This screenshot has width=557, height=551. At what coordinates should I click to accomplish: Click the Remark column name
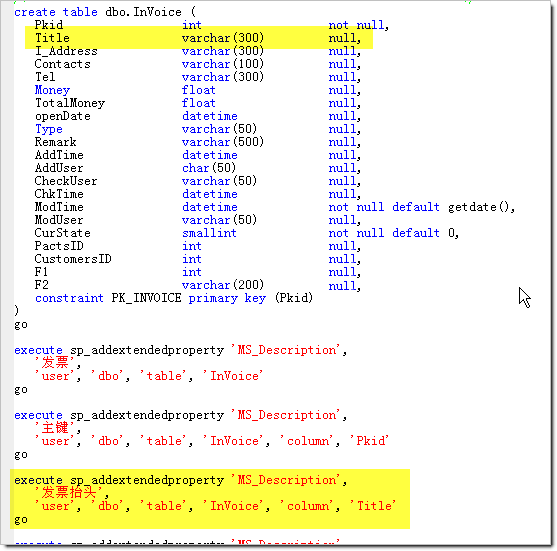[55, 142]
